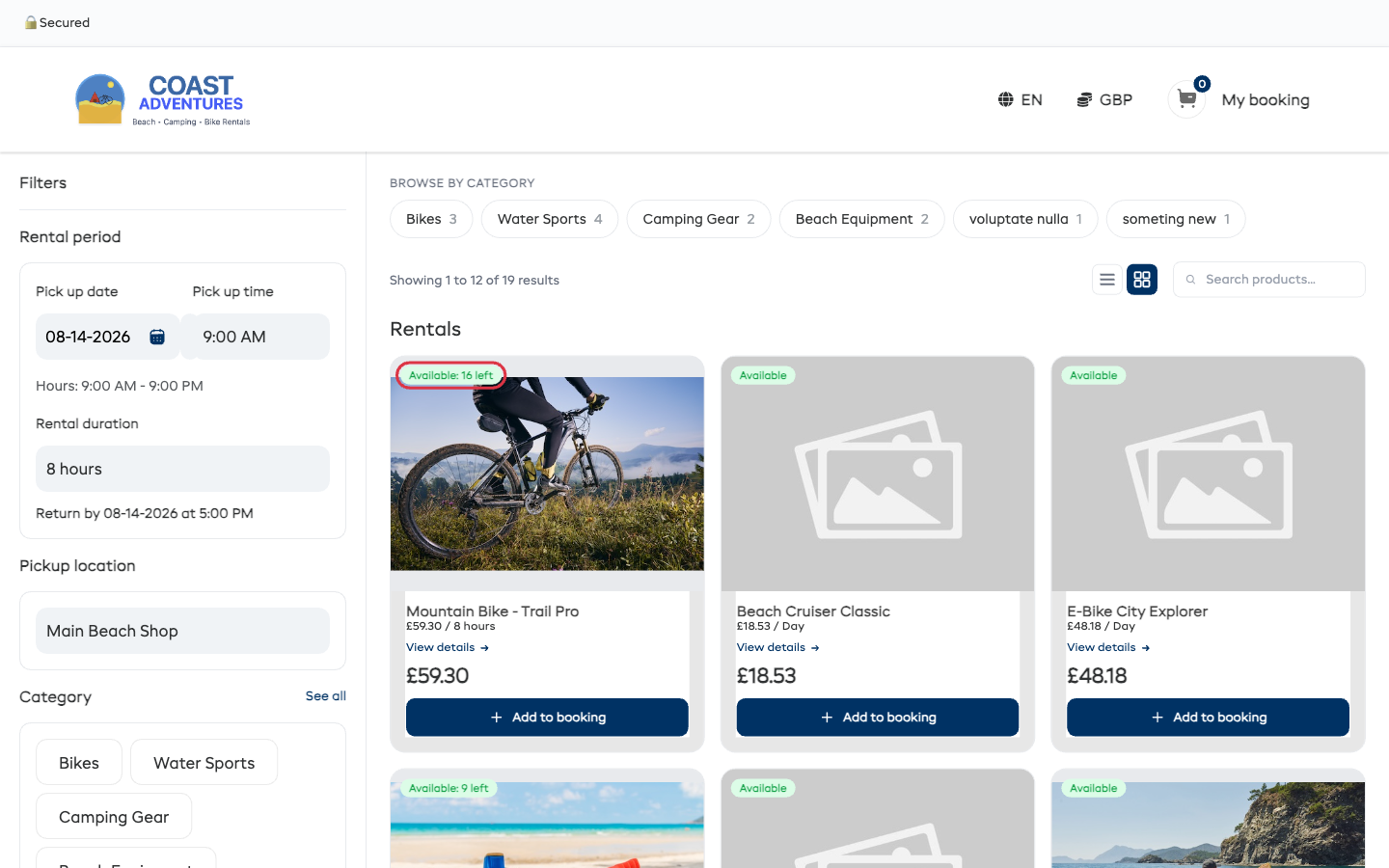Click 'Showing 1 to 12 of 19 results'
The width and height of the screenshot is (1389, 868).
pos(475,280)
